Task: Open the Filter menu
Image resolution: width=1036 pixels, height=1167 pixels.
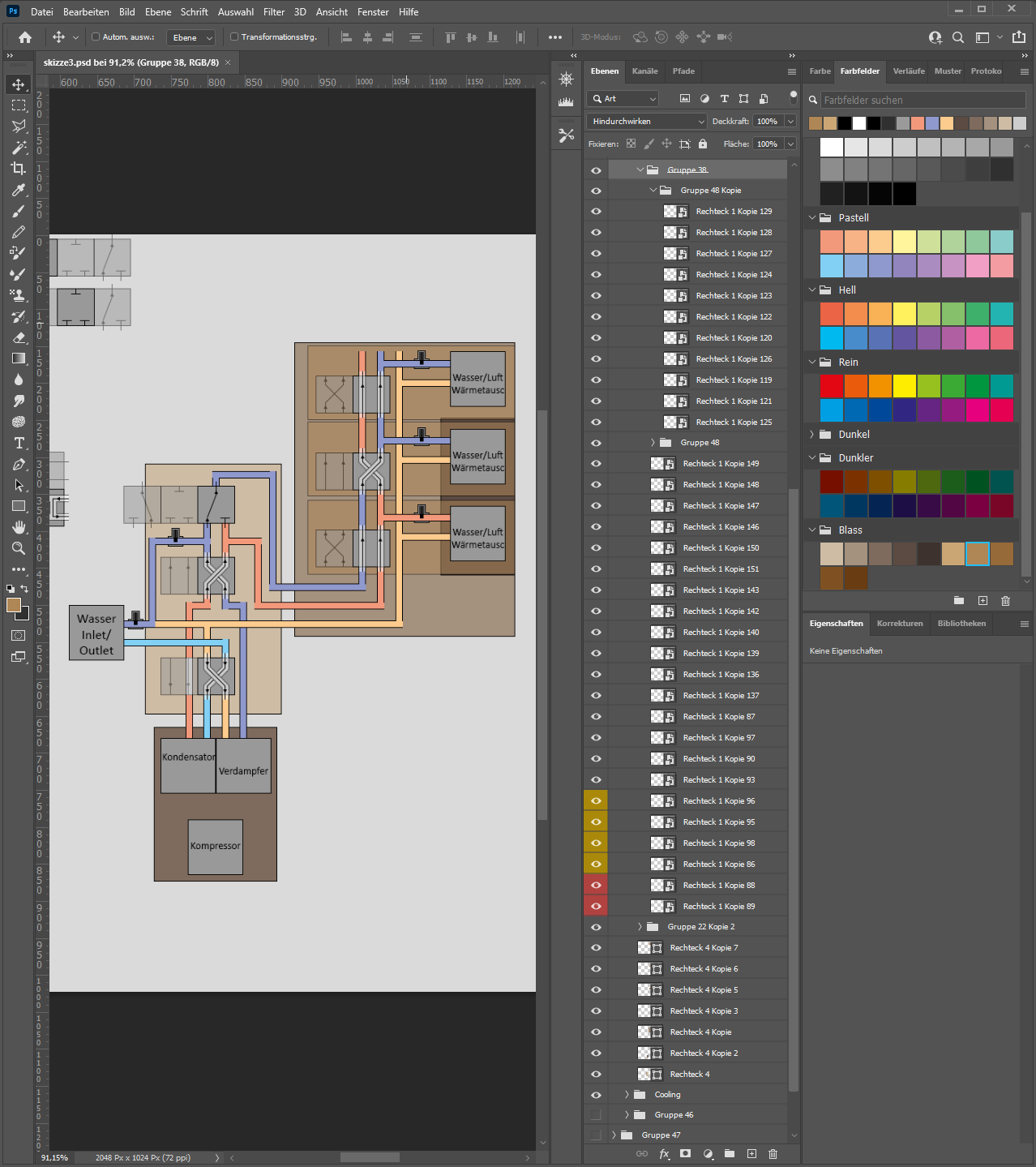Action: [x=274, y=12]
